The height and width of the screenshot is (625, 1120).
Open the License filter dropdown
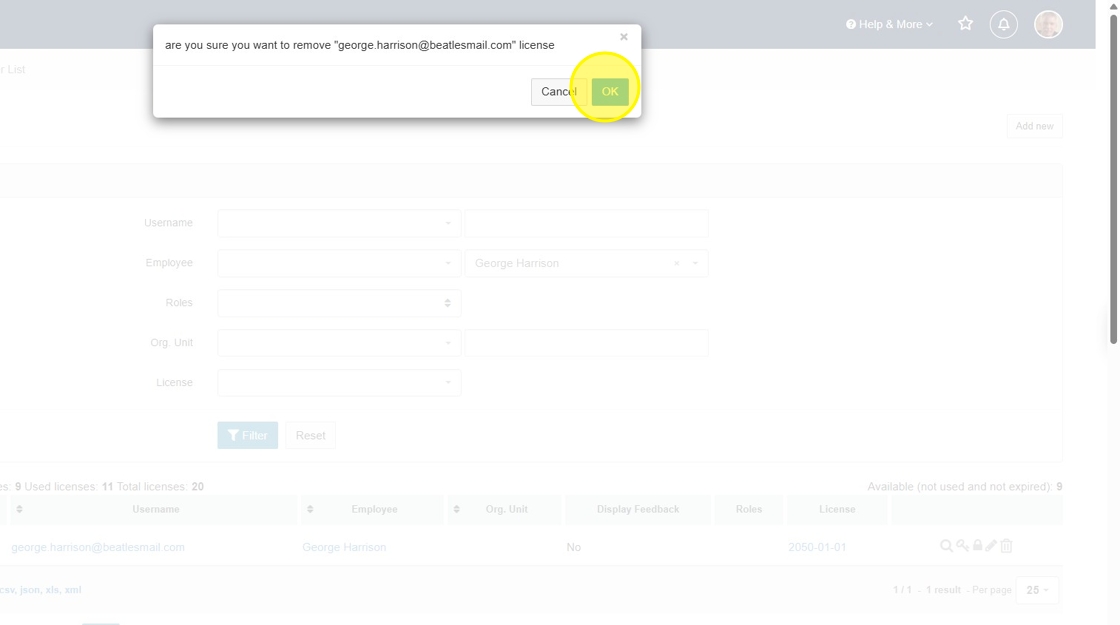pyautogui.click(x=339, y=382)
